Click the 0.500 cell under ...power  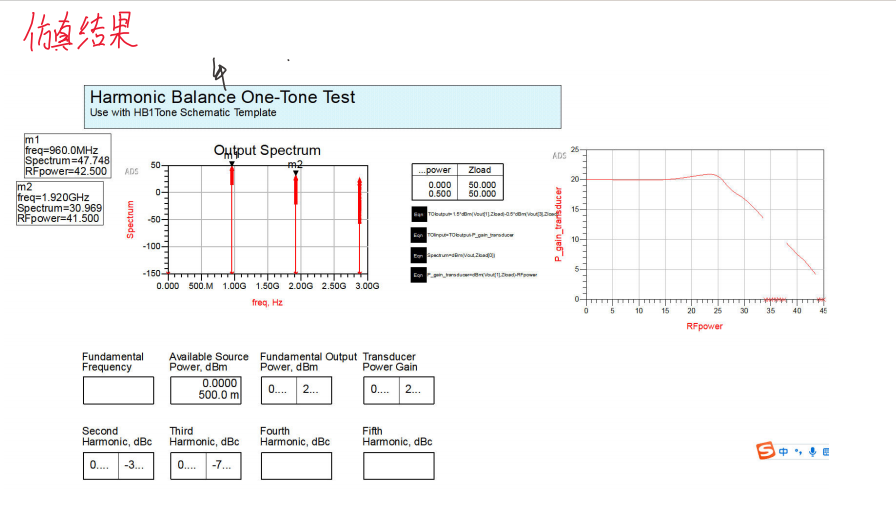[439, 194]
